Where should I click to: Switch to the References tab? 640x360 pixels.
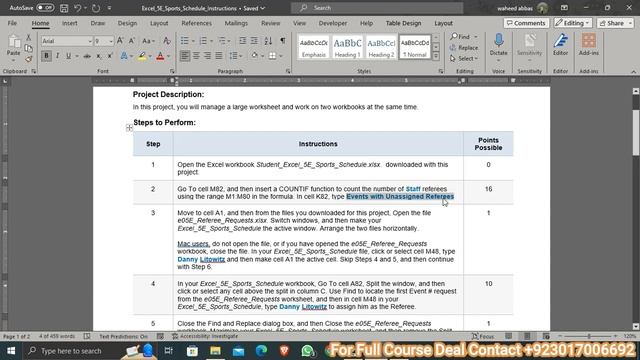[x=196, y=23]
